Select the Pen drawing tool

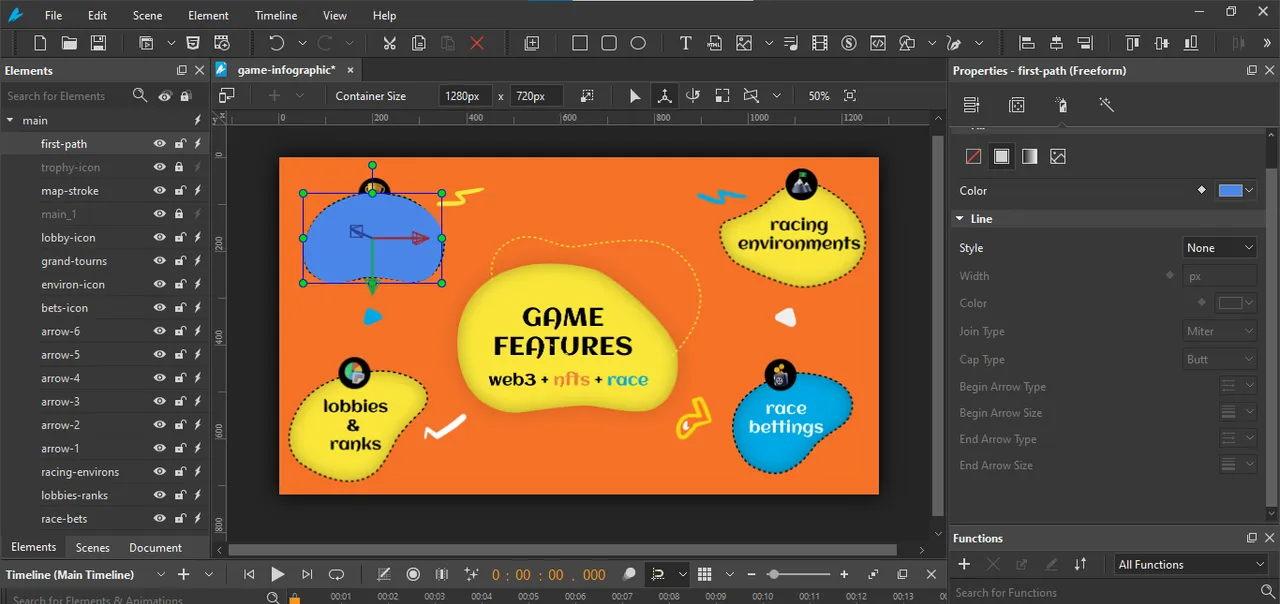coord(954,43)
